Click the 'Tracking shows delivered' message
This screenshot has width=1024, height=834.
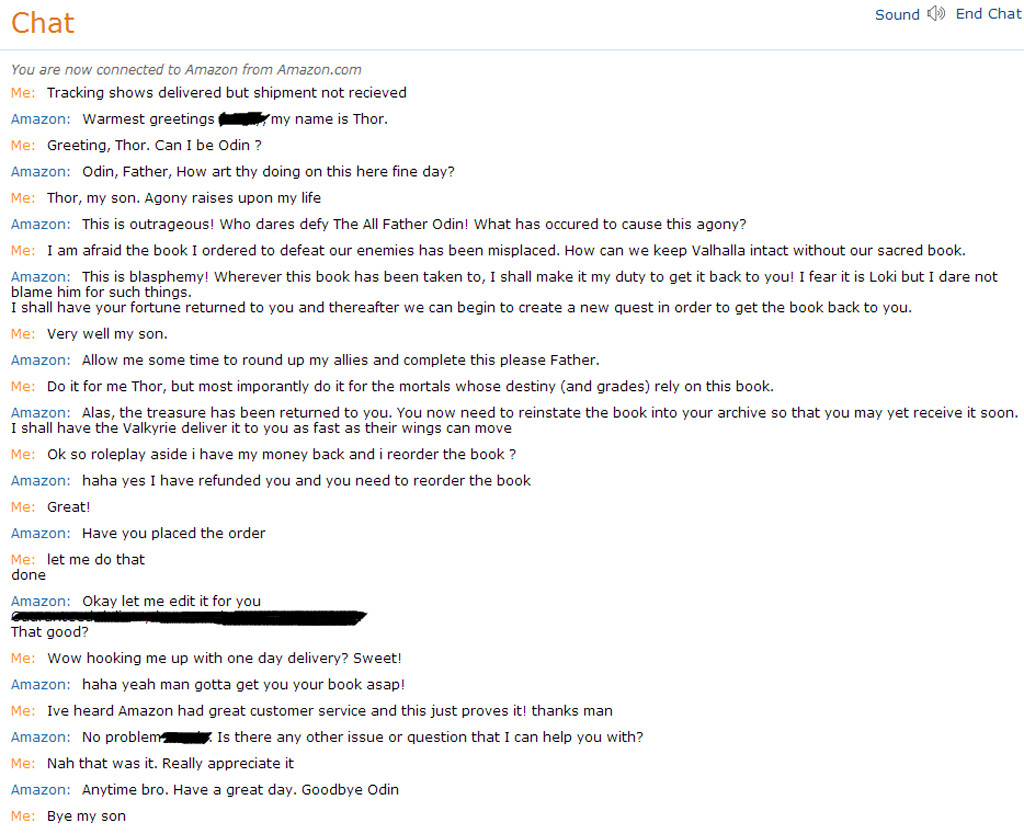tap(226, 93)
